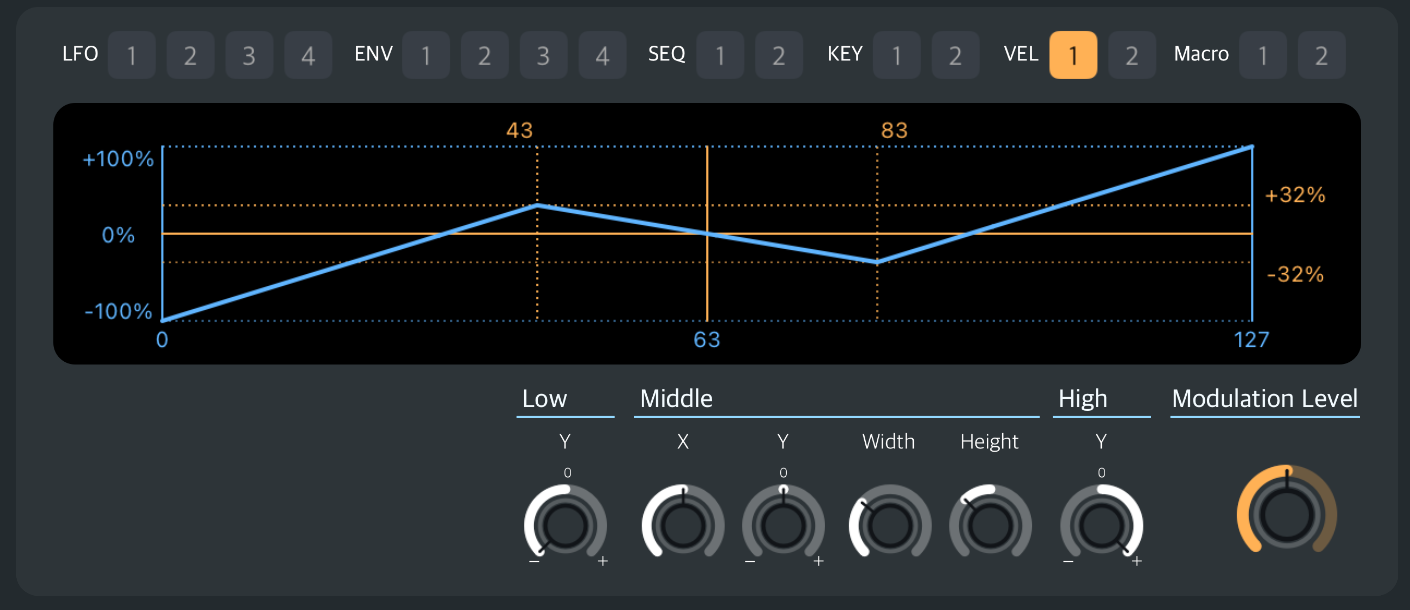Viewport: 1410px width, 610px height.
Task: Click the Low Y knob
Action: click(x=566, y=521)
